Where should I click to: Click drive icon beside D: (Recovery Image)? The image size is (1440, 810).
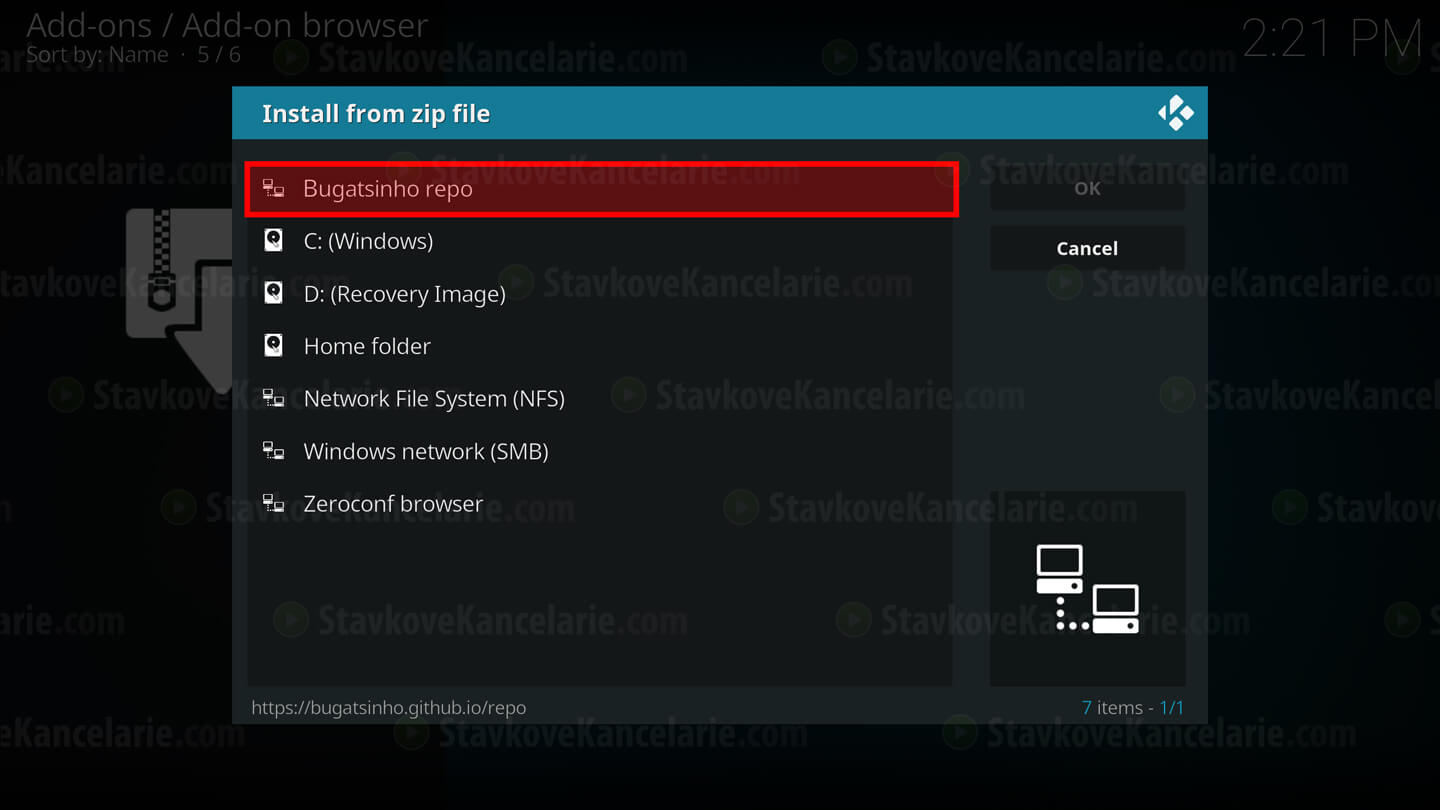tap(273, 293)
